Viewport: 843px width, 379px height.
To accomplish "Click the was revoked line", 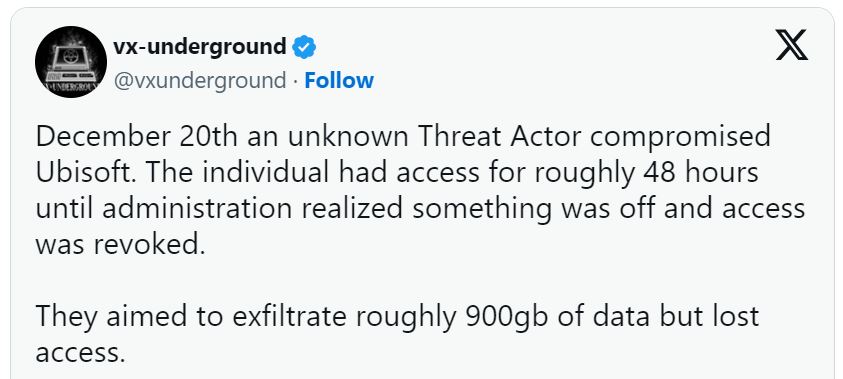I will [120, 245].
